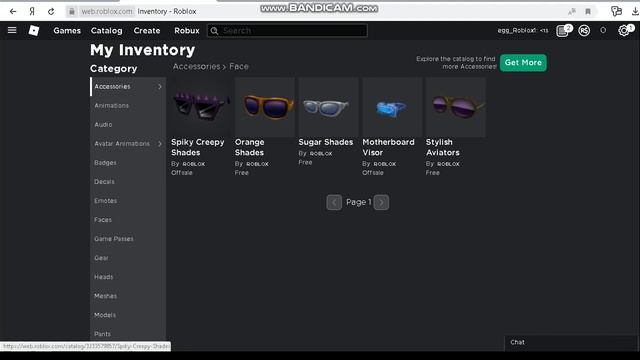Open Sugar Shades thumbnail
The image size is (640, 360).
pos(328,107)
